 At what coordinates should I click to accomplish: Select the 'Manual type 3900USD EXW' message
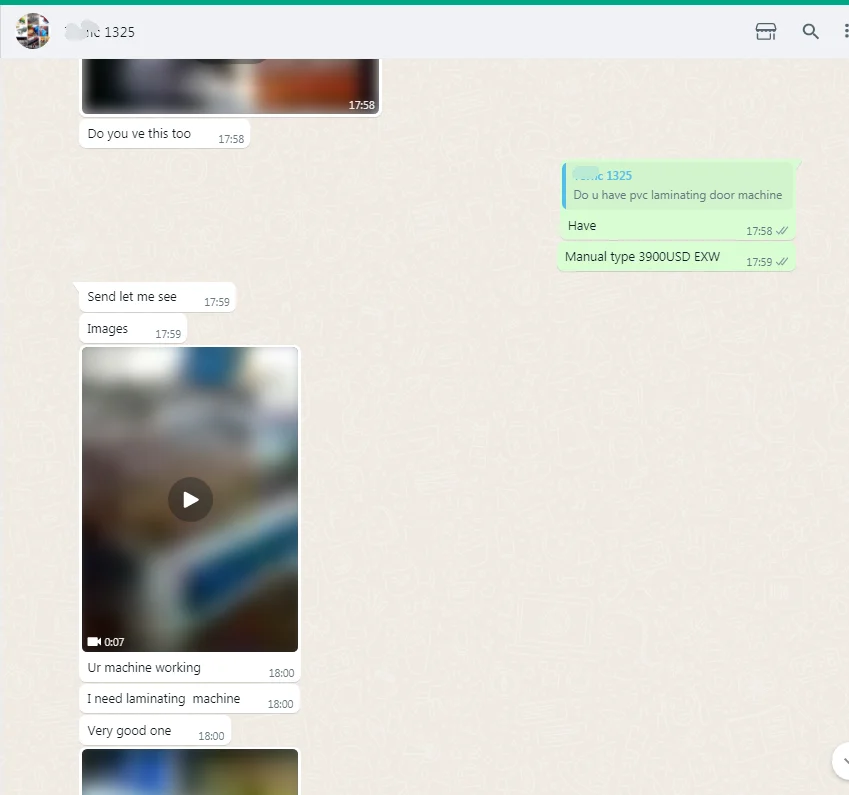(676, 257)
